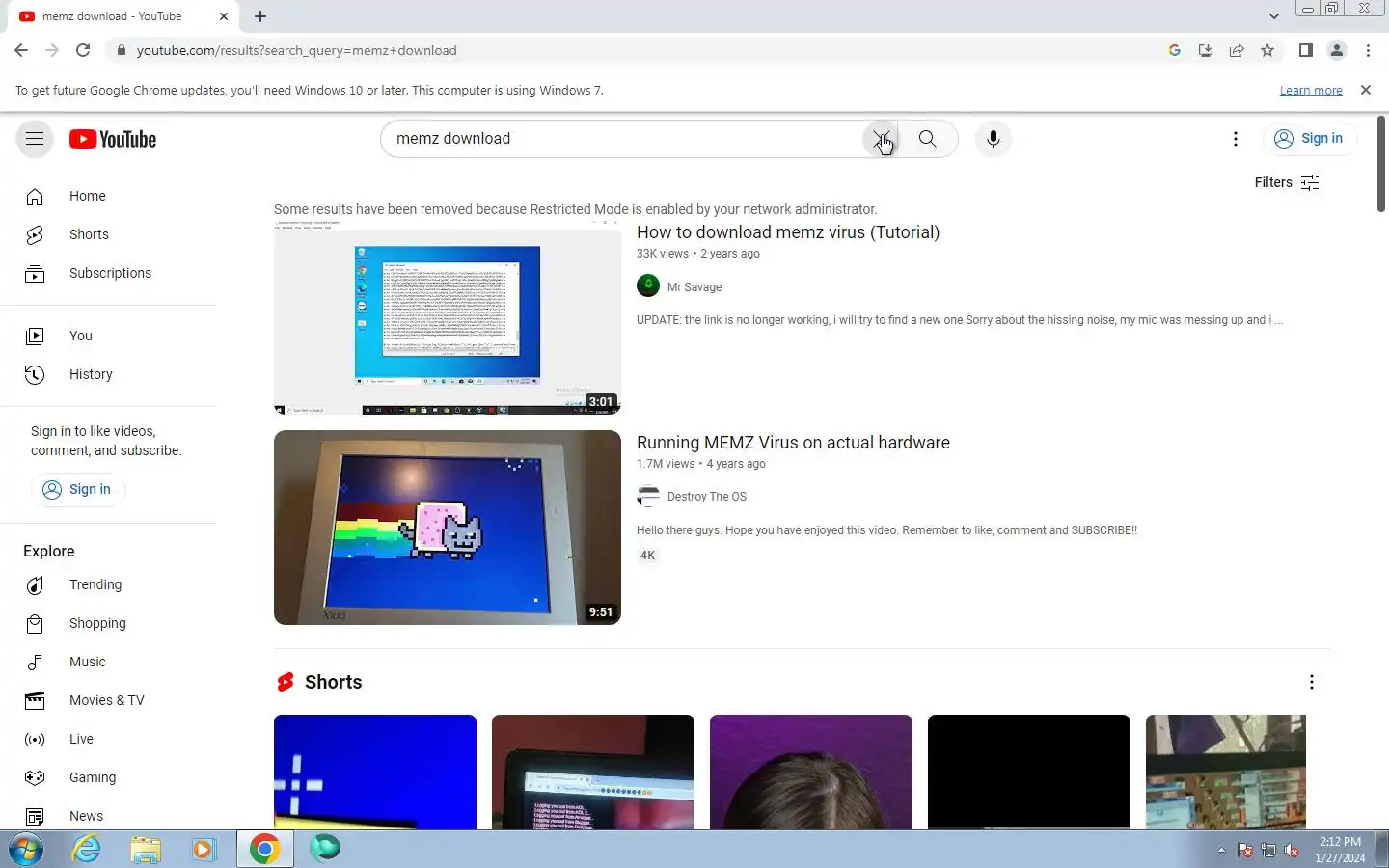Screen dimensions: 1389x868
Task: Click the sidebar Sign in button
Action: pyautogui.click(x=78, y=489)
